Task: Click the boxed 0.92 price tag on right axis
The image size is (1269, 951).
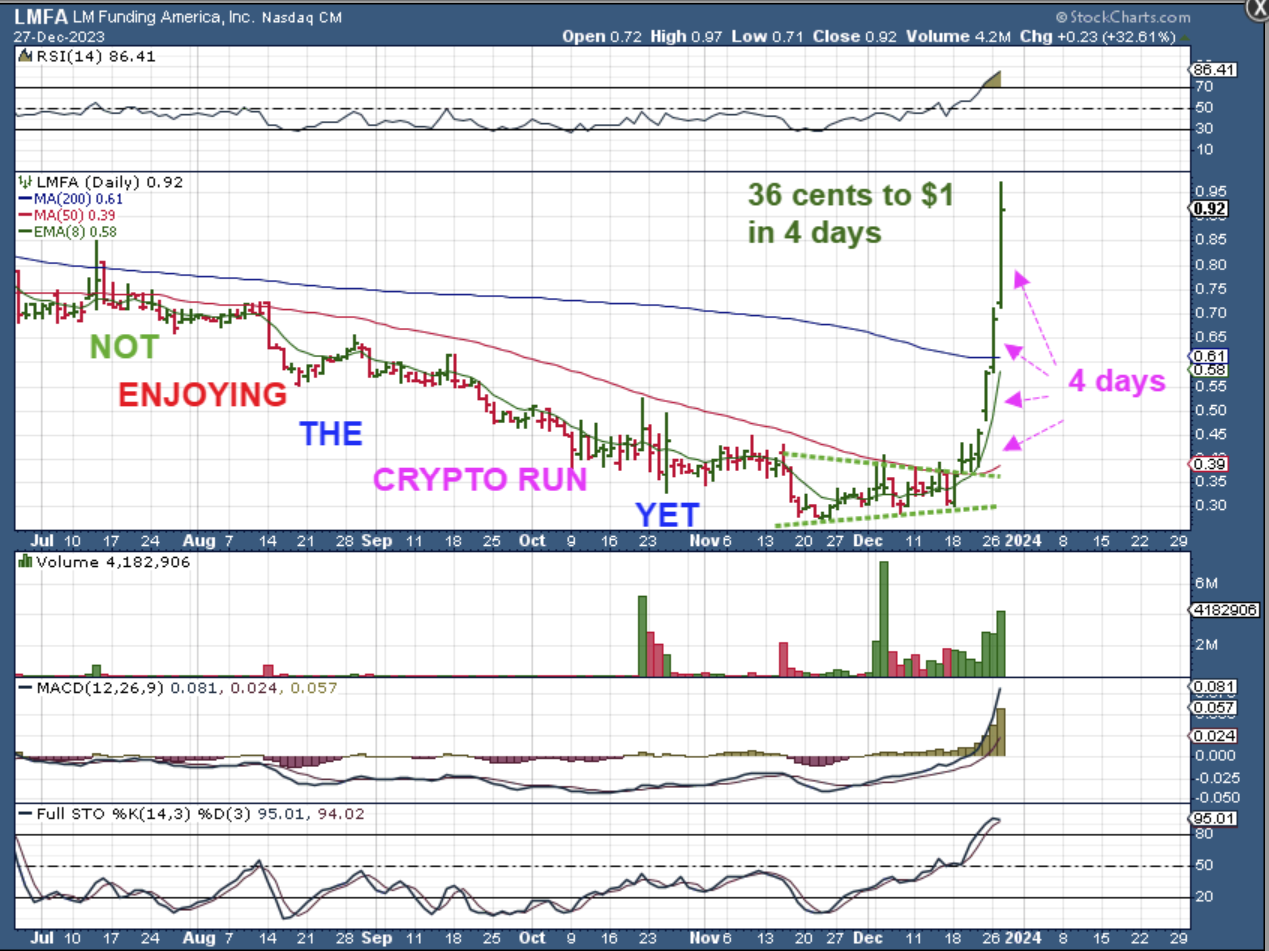Action: coord(1211,208)
